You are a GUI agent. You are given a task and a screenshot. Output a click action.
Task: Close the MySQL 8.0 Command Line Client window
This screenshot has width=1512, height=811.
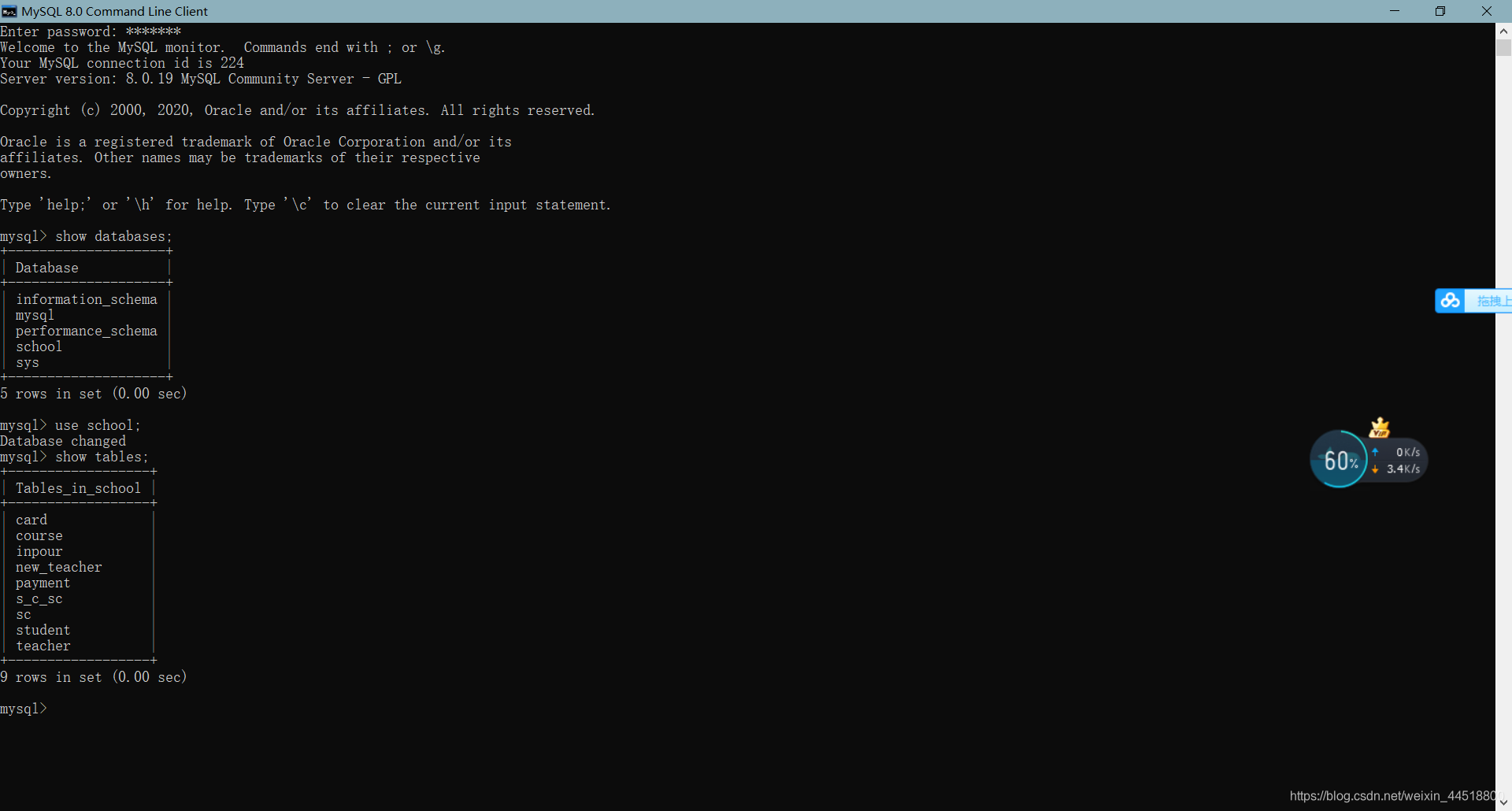point(1487,11)
